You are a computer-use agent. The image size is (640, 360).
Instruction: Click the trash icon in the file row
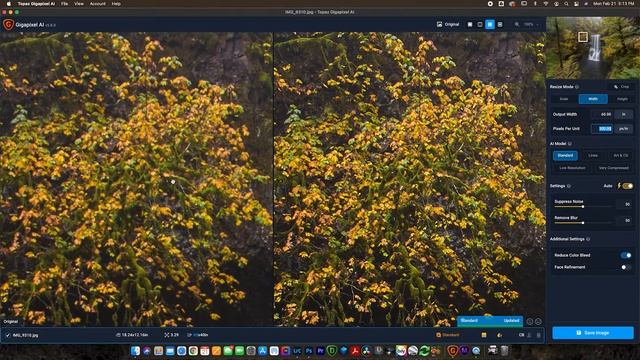click(x=538, y=335)
